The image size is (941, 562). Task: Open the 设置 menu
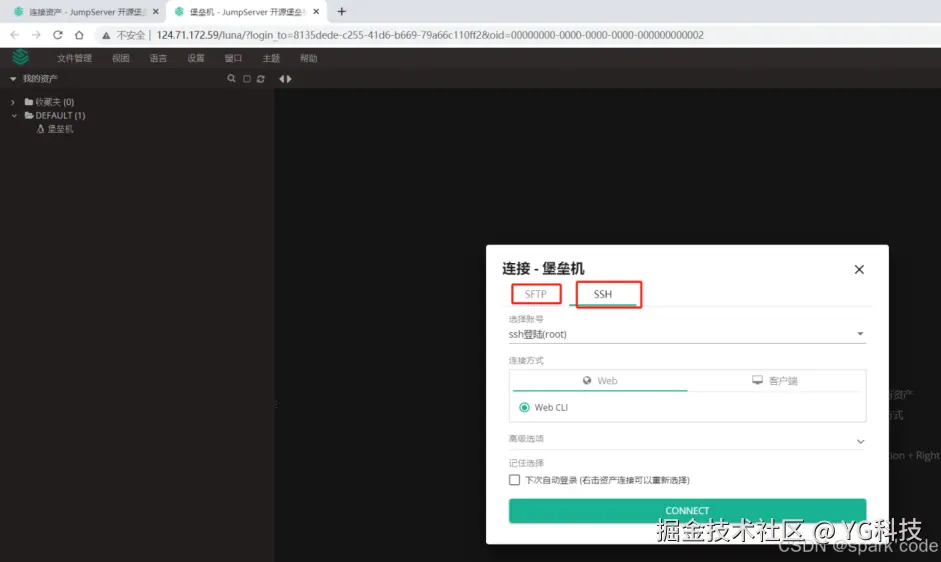tap(196, 58)
